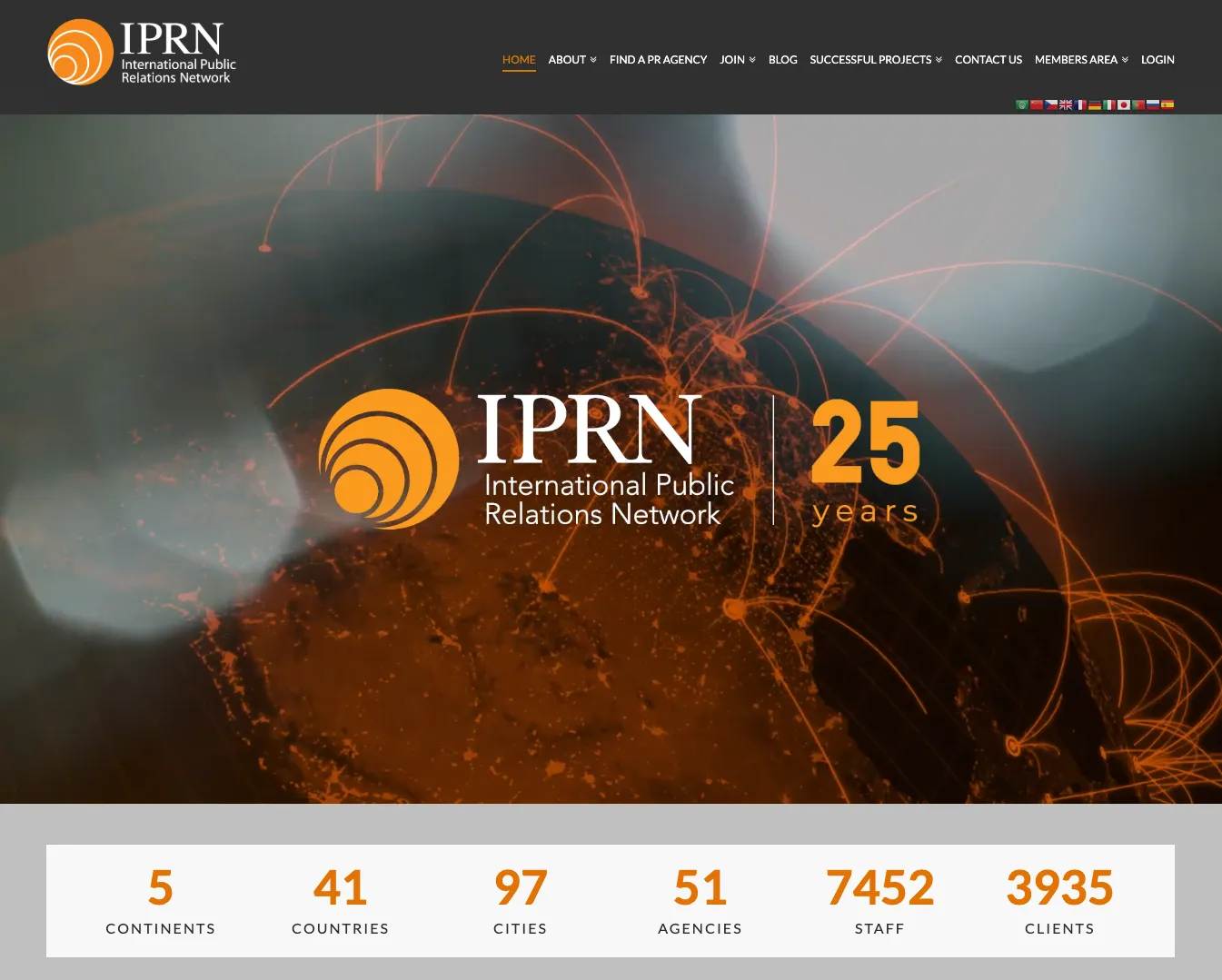1222x980 pixels.
Task: Expand the About submenu chevron
Action: click(593, 60)
